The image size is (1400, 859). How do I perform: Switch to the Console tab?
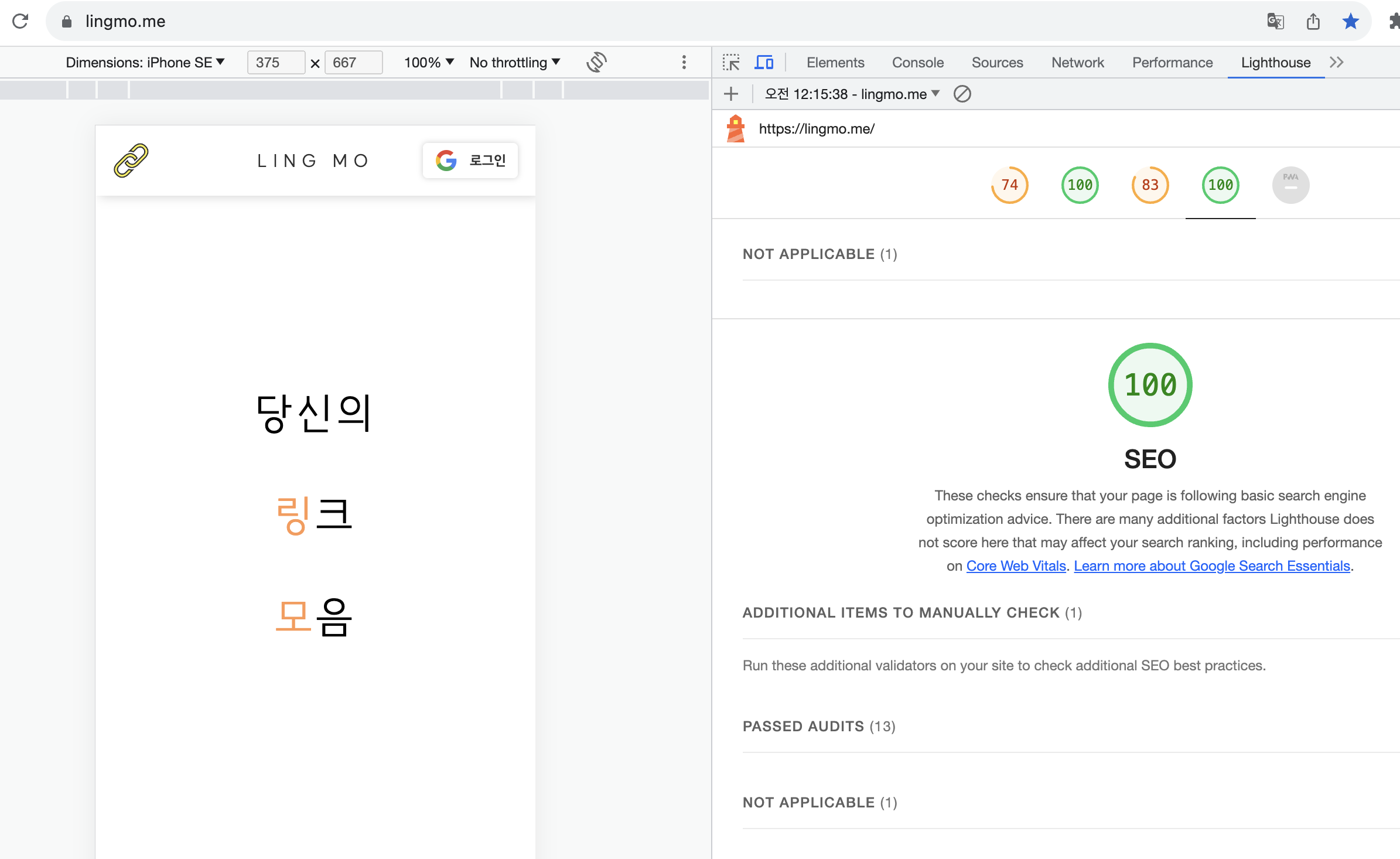point(917,62)
